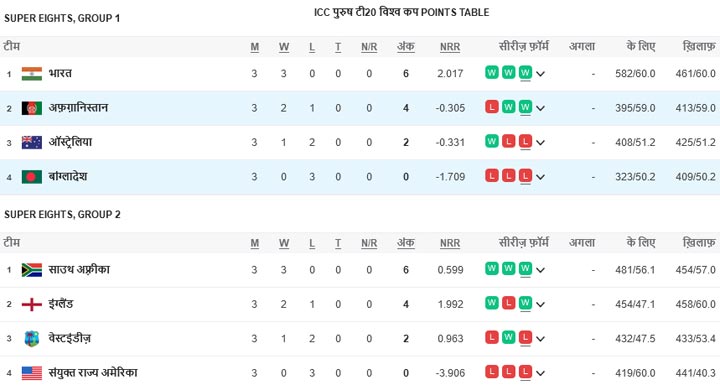Open the भारत team link

60,73
